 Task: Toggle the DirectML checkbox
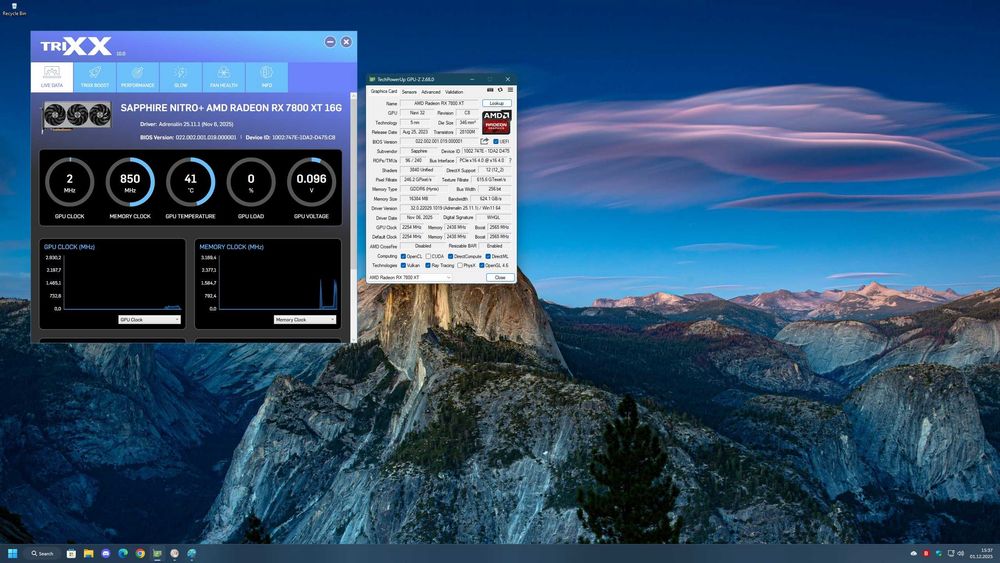click(x=488, y=256)
